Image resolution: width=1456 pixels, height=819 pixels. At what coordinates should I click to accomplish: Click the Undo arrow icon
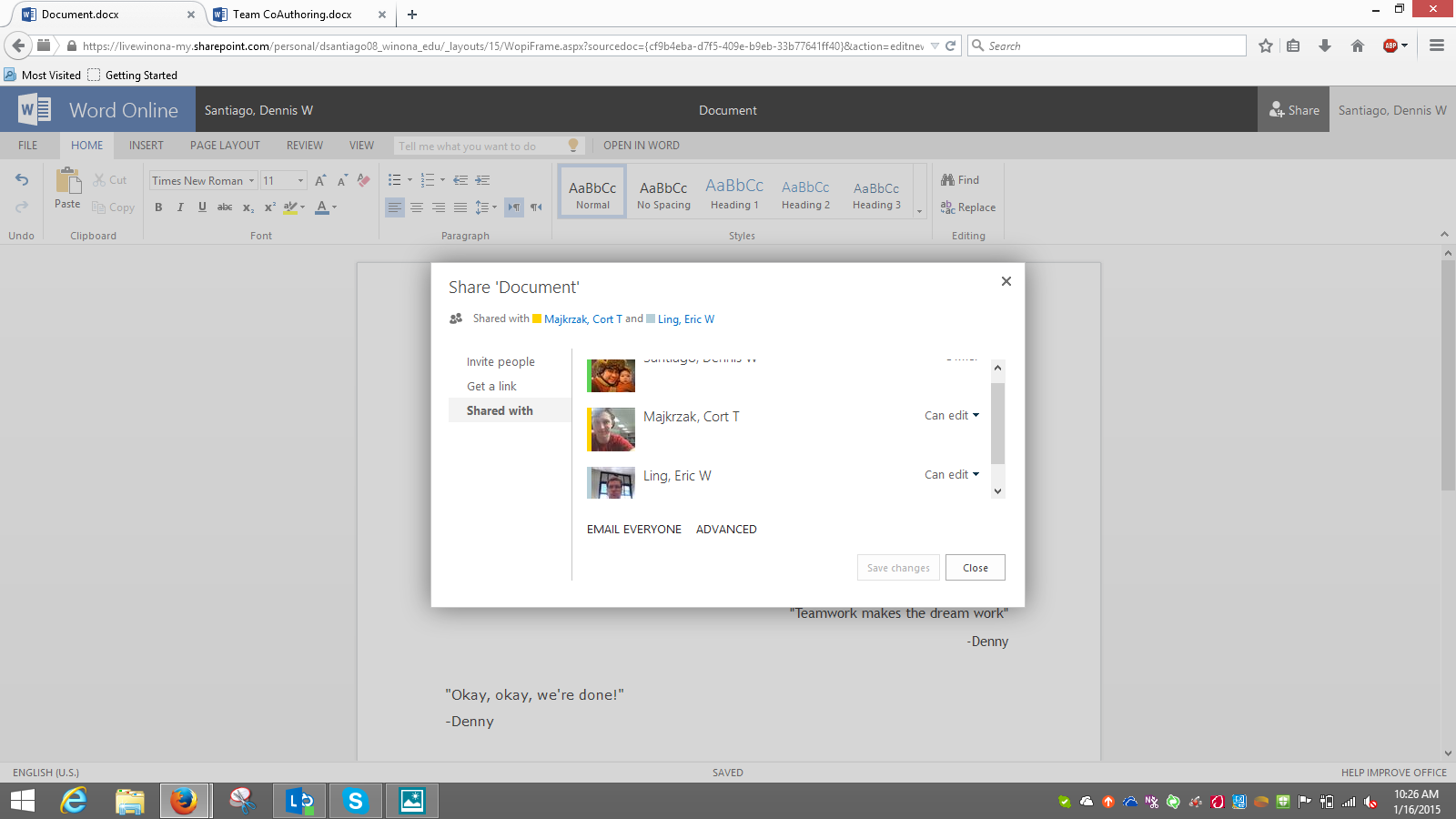pos(22,180)
